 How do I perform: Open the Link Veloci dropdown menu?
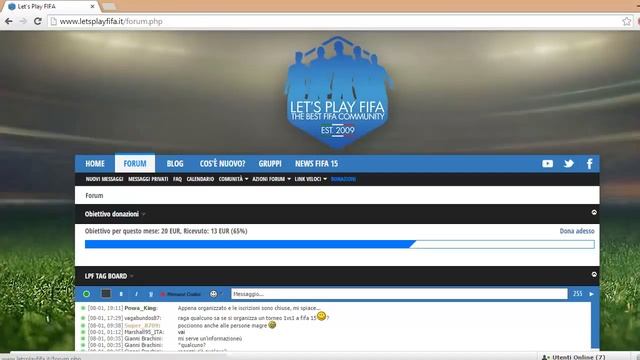pos(311,179)
